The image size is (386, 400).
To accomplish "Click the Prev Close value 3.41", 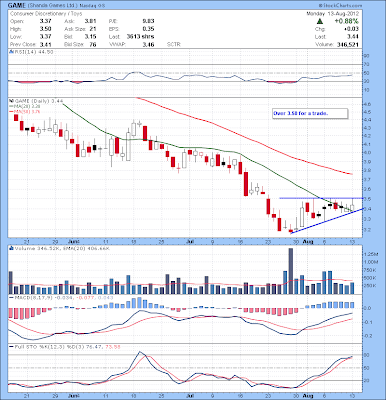I will click(46, 44).
